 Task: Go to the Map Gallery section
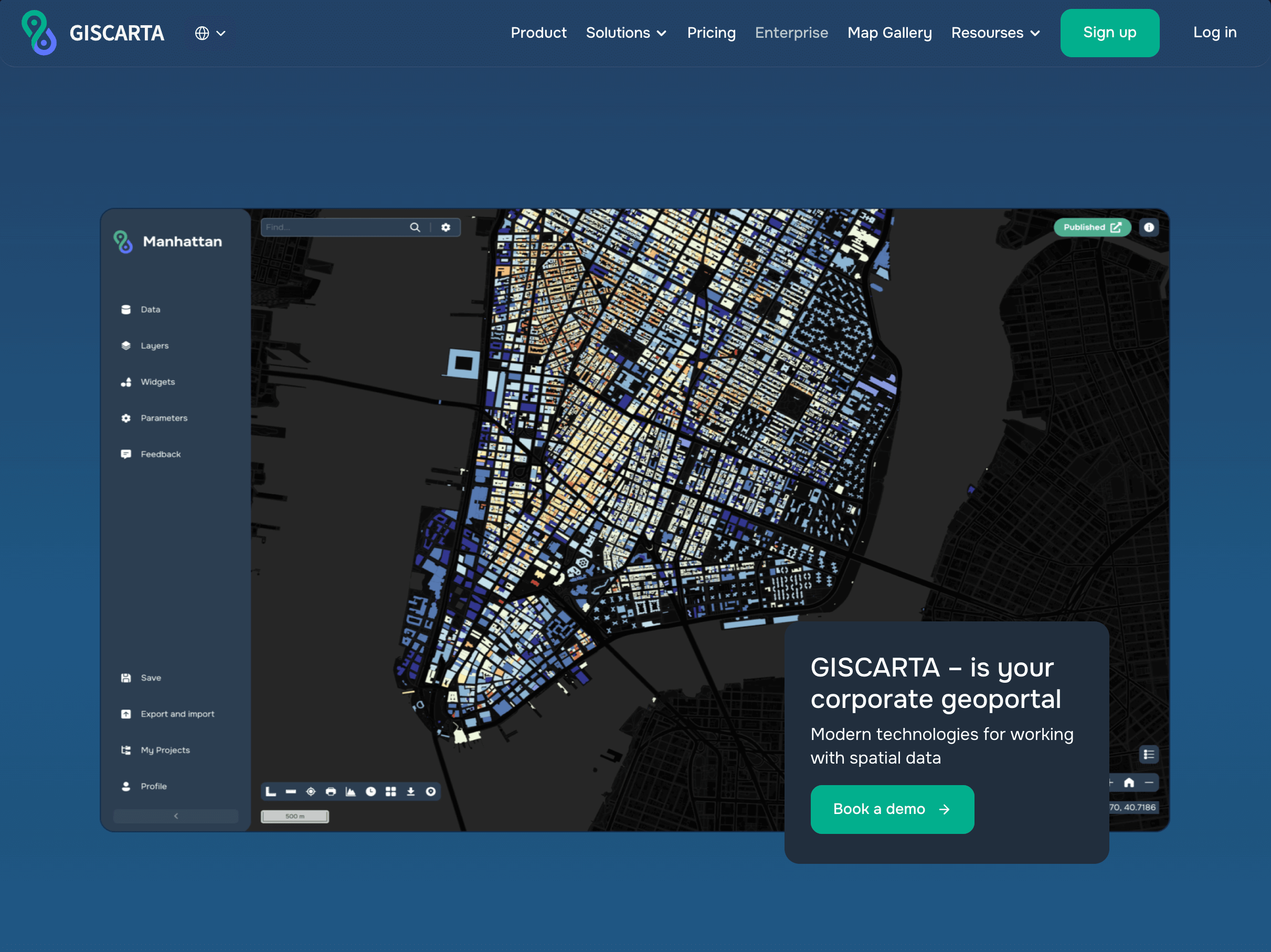click(889, 33)
